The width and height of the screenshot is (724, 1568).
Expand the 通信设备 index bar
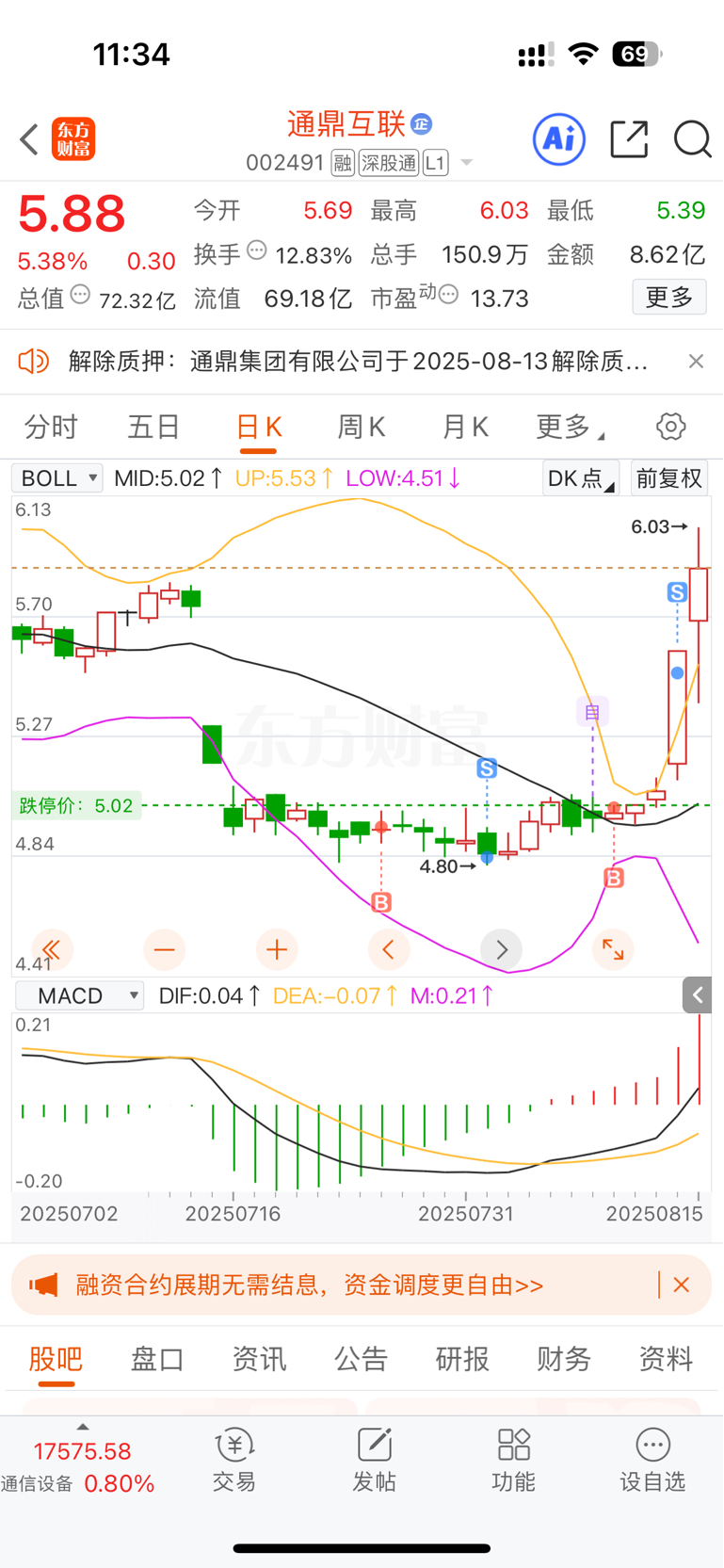pyautogui.click(x=82, y=1462)
